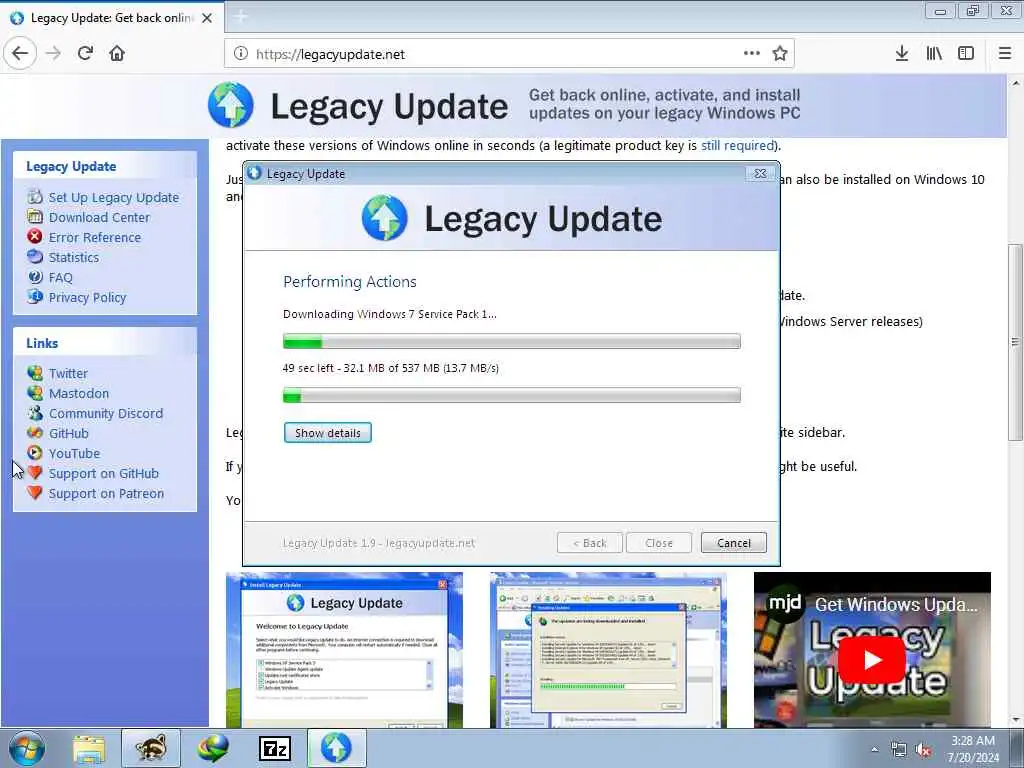Image resolution: width=1024 pixels, height=768 pixels.
Task: Open the 7-Zip taskbar icon
Action: click(x=275, y=749)
